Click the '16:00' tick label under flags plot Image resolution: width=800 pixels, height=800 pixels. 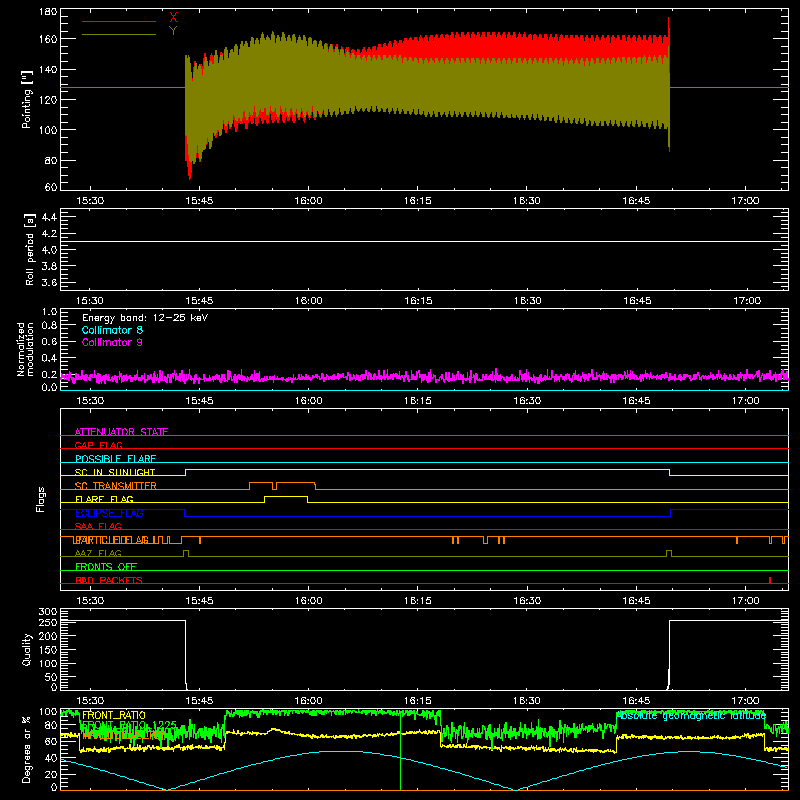click(x=308, y=601)
